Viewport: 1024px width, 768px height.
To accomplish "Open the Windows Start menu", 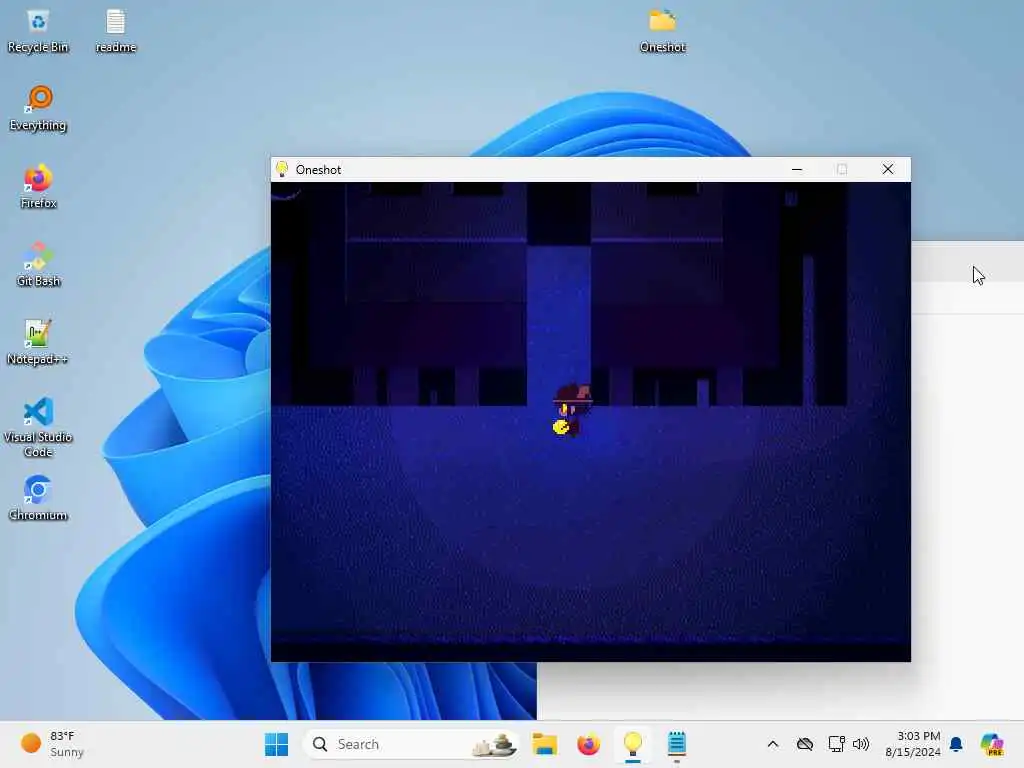I will click(276, 744).
